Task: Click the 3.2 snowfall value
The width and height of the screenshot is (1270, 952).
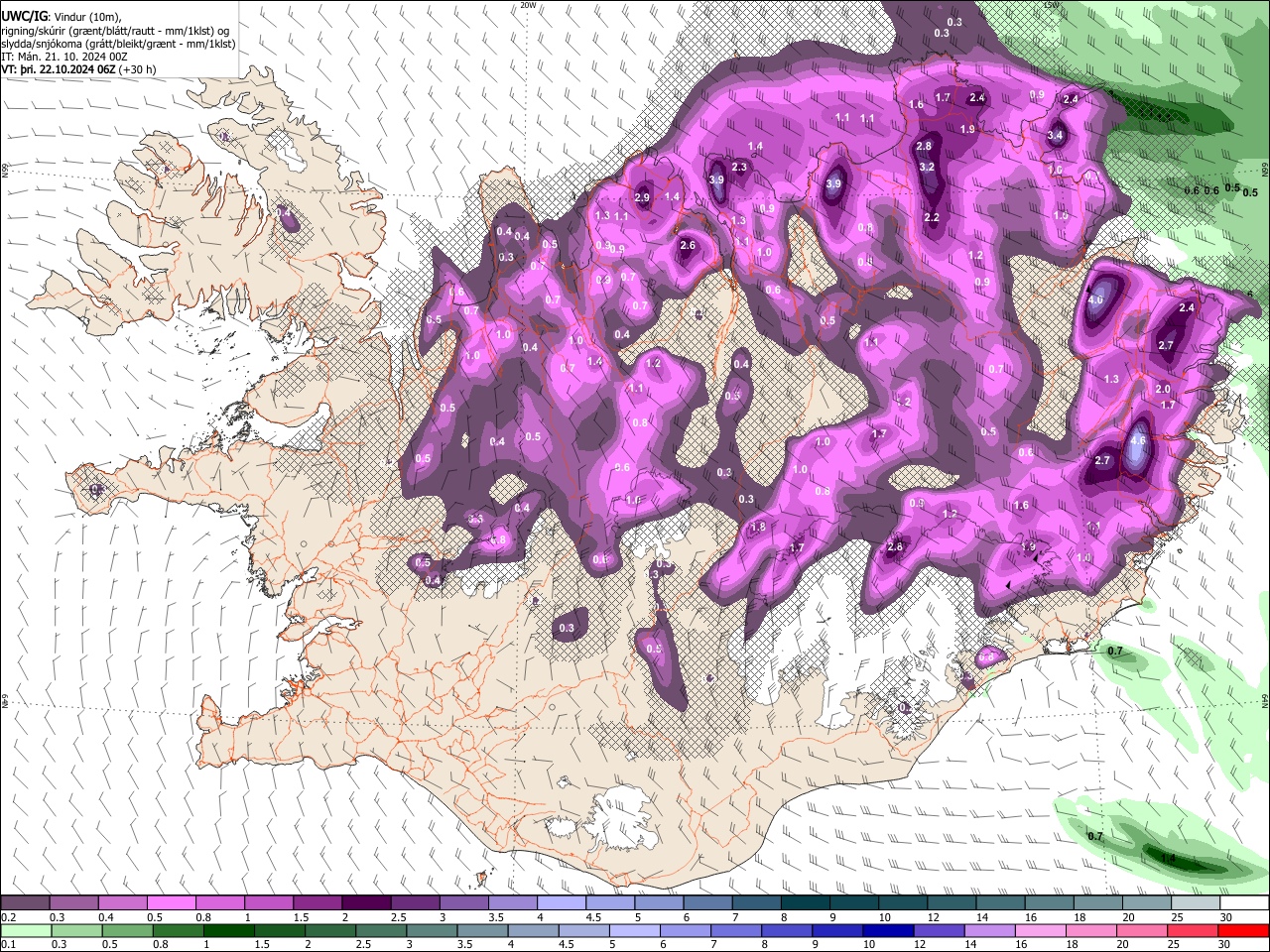Action: (928, 168)
